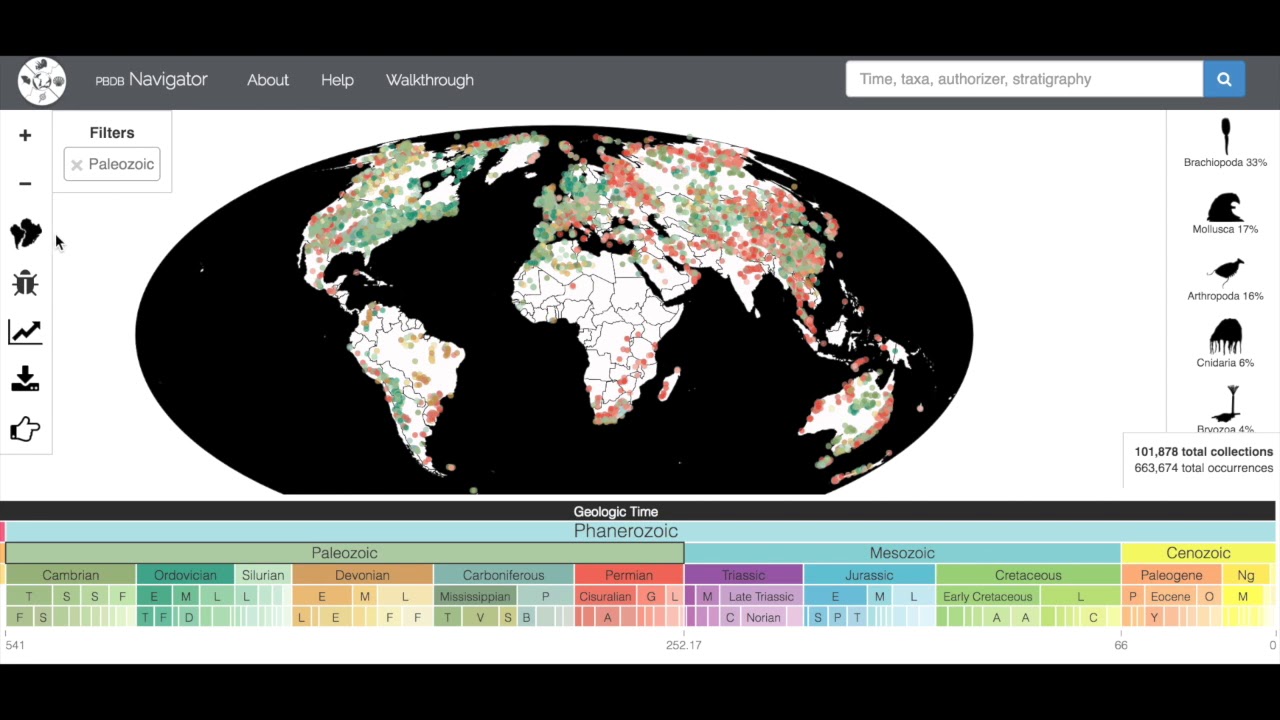Click the PBDB Navigator title link
The image size is (1280, 720).
pyautogui.click(x=152, y=80)
